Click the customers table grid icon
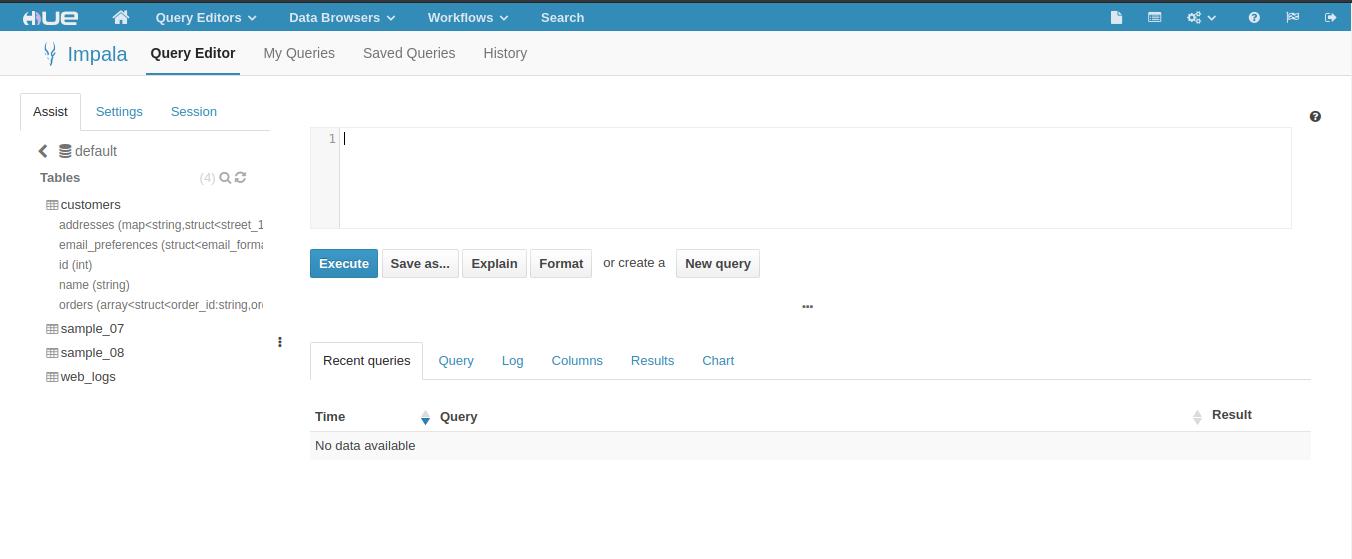Screen dimensions: 1352x559 (x=52, y=205)
